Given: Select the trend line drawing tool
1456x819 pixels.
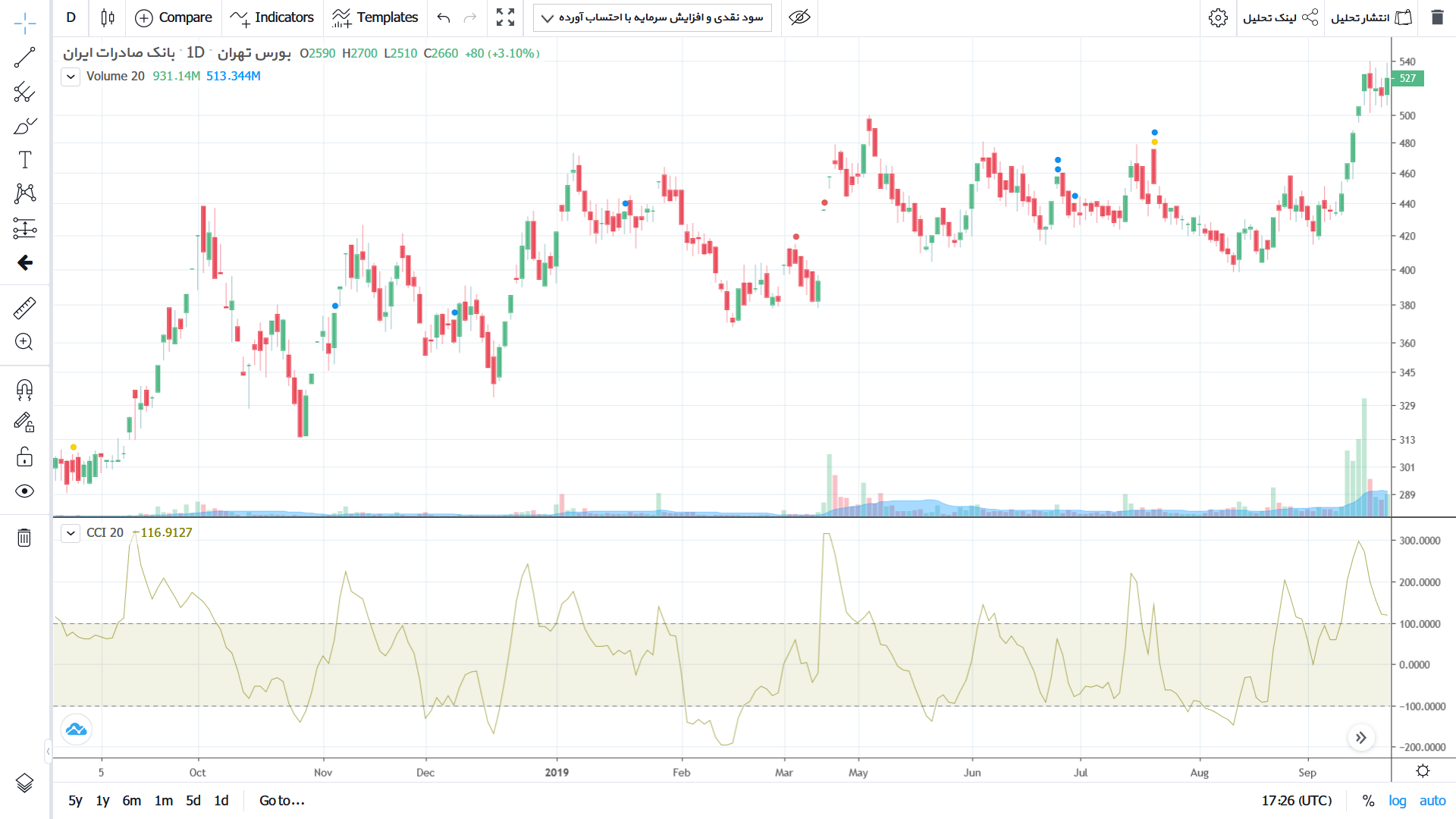Looking at the screenshot, I should pyautogui.click(x=25, y=58).
